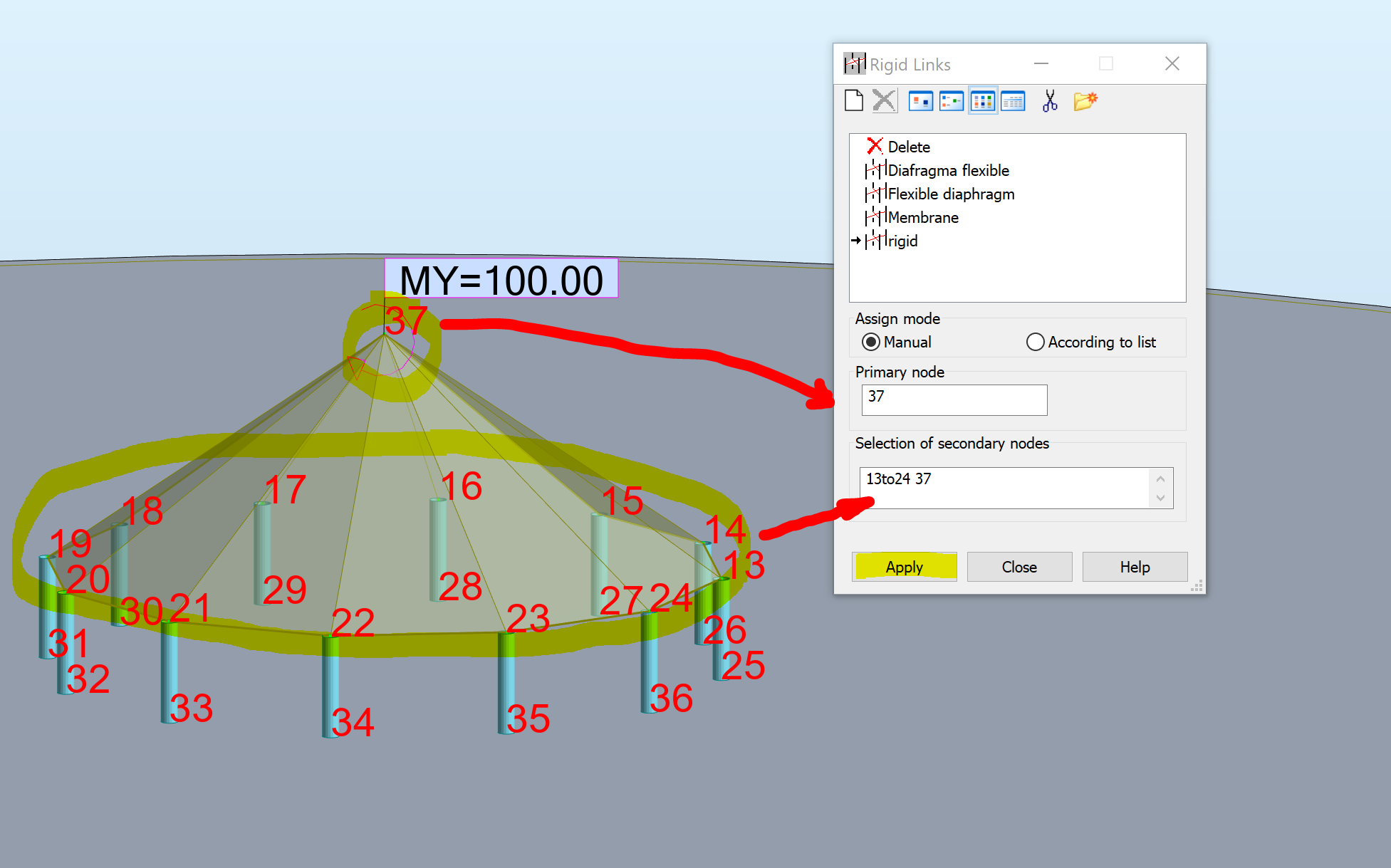Switch to large icons view

920,101
